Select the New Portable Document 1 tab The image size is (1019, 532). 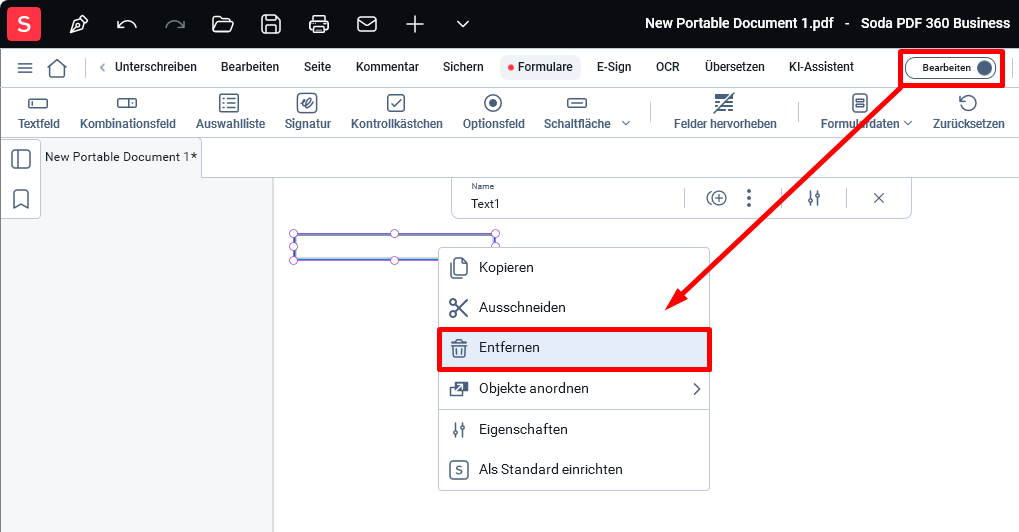[121, 157]
